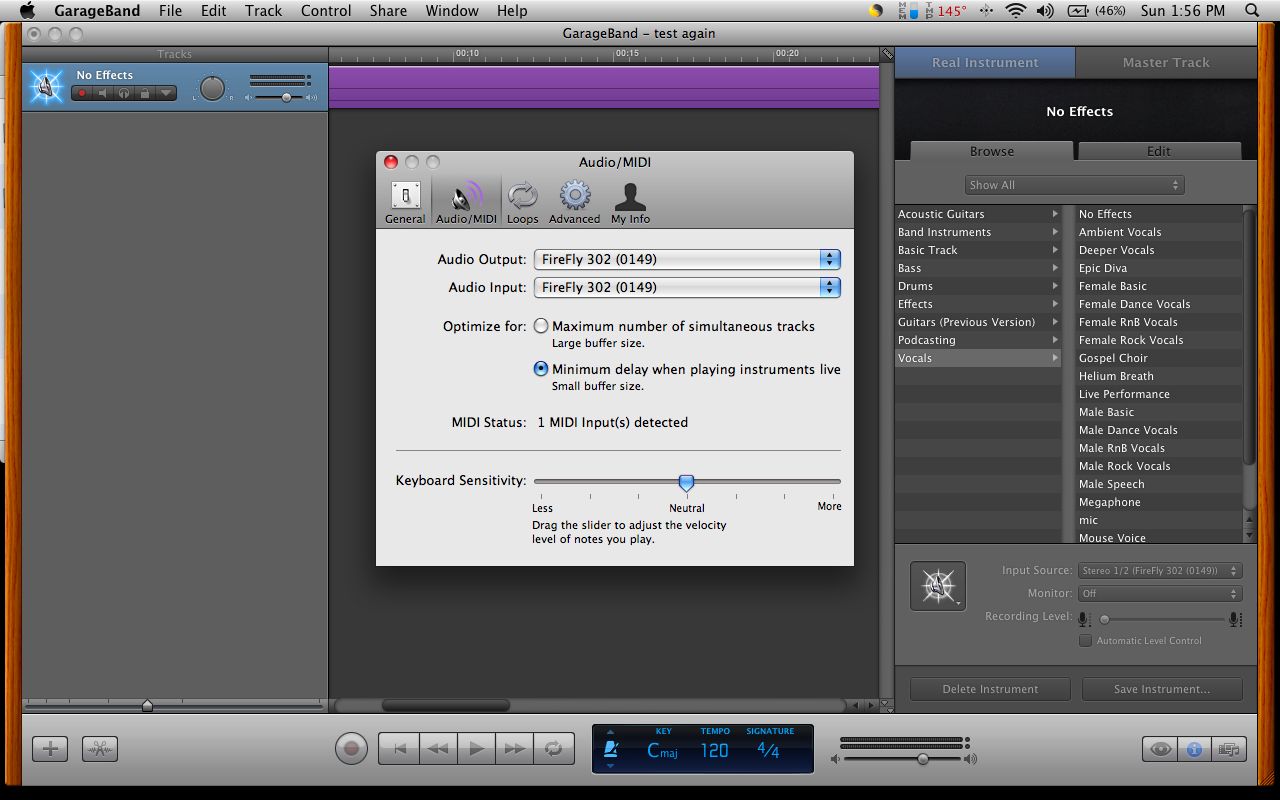Mute the No Effects track
1280x800 pixels.
click(x=102, y=93)
